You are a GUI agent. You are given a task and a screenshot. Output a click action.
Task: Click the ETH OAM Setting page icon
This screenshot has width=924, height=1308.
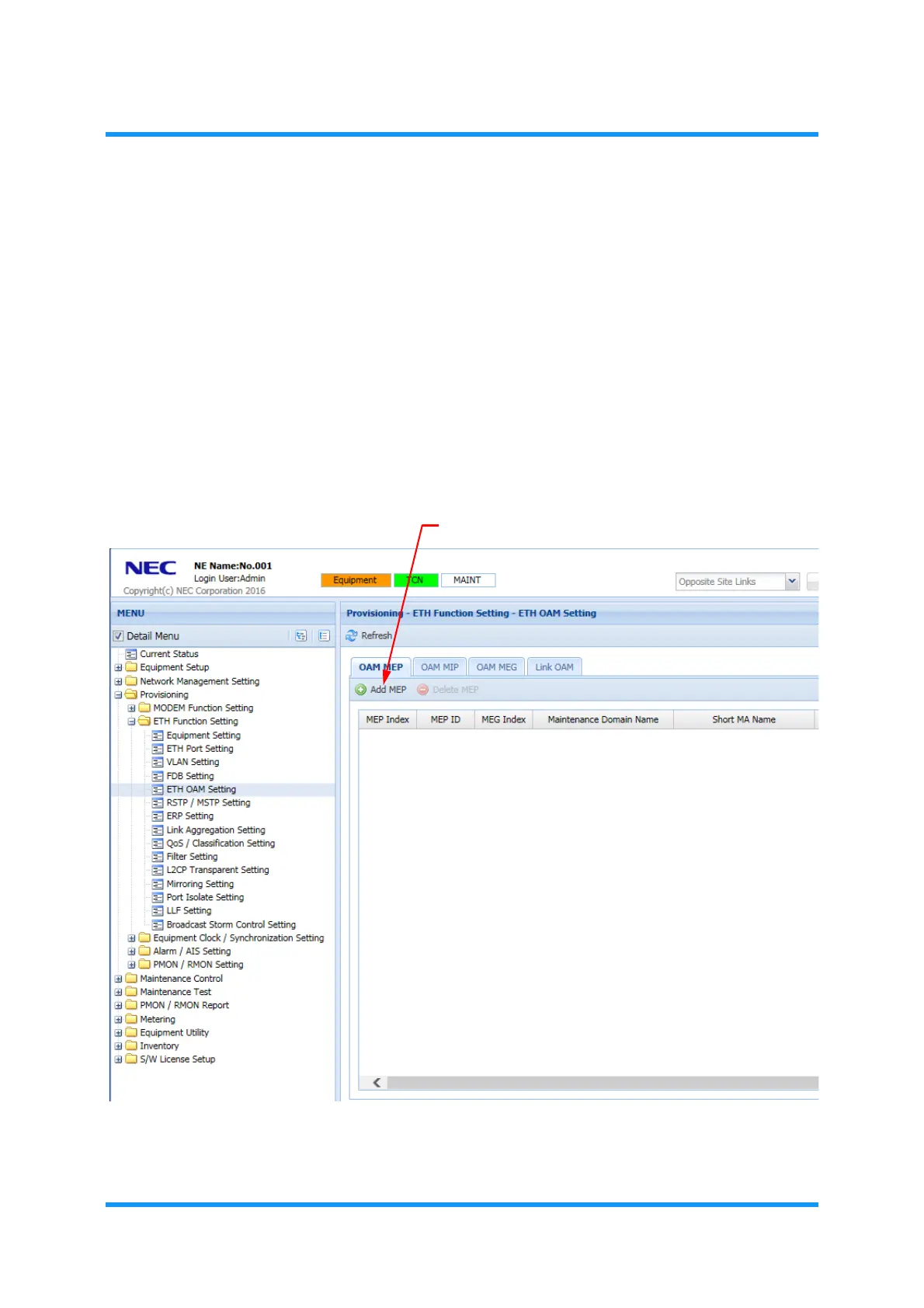tap(158, 789)
